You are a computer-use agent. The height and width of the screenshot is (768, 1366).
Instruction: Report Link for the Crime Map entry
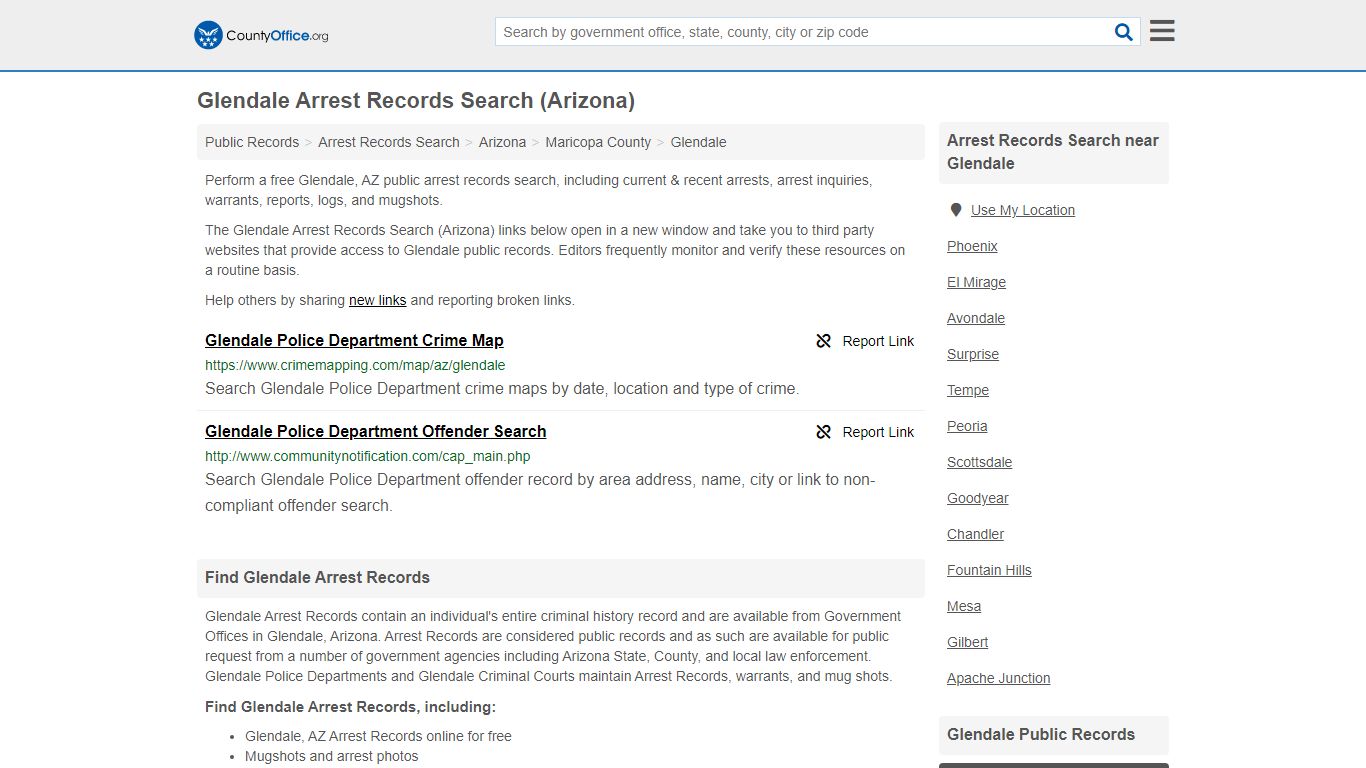point(878,341)
